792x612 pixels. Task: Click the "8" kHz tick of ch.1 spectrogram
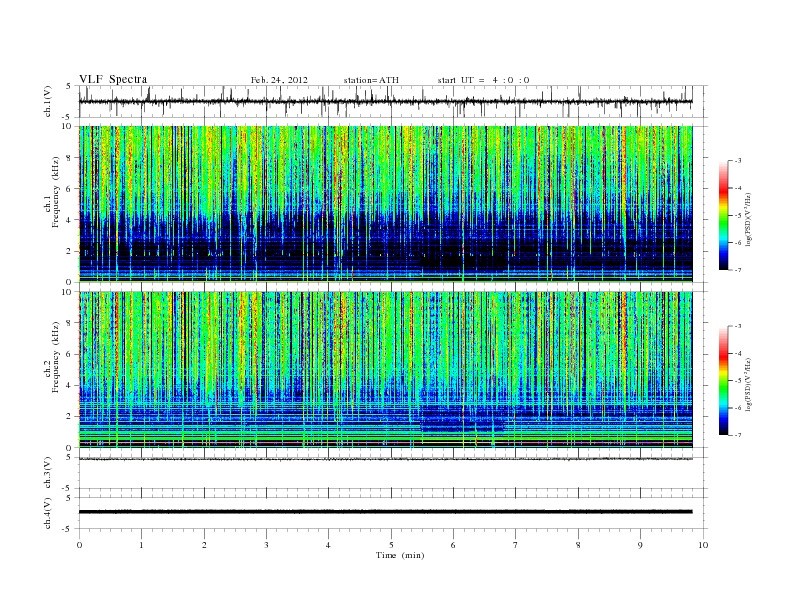coord(71,158)
